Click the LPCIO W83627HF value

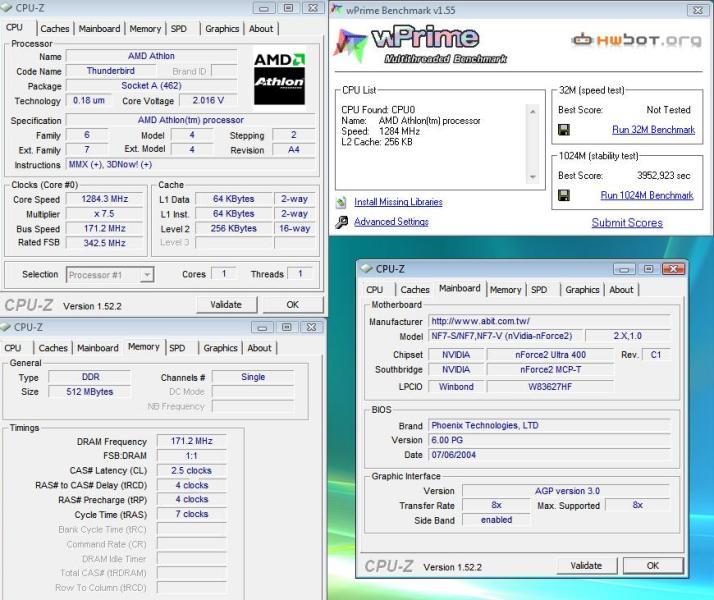(551, 387)
